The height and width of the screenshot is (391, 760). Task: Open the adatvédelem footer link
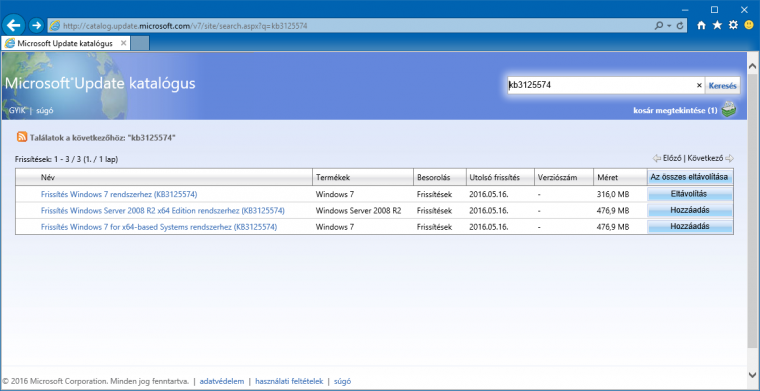click(222, 381)
